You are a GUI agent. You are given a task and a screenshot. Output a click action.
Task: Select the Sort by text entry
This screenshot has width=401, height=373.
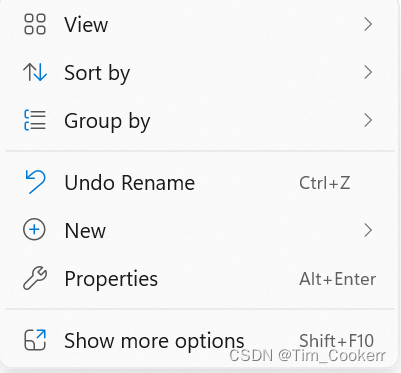click(97, 74)
